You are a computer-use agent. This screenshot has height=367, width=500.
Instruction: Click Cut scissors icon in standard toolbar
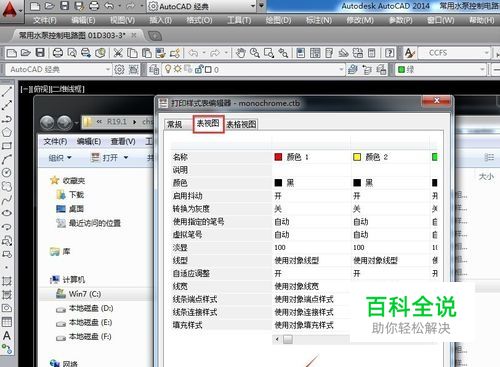click(x=118, y=53)
